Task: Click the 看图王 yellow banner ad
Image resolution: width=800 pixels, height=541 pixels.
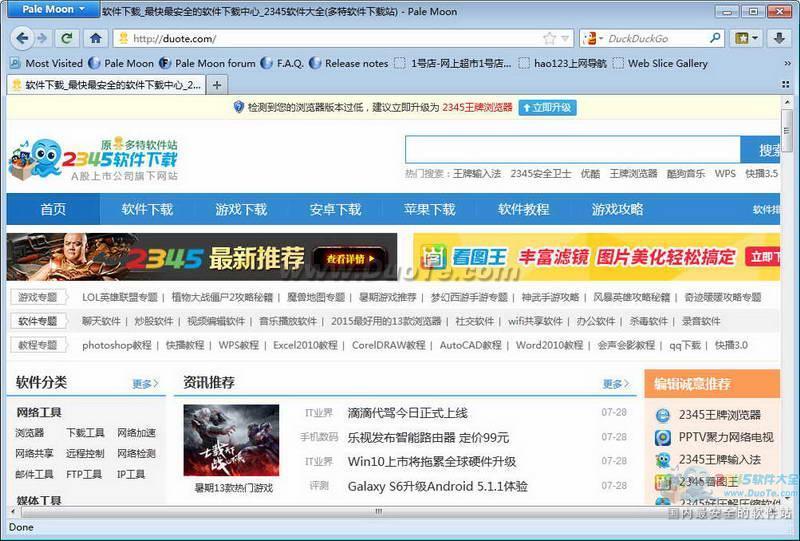Action: pyautogui.click(x=597, y=257)
